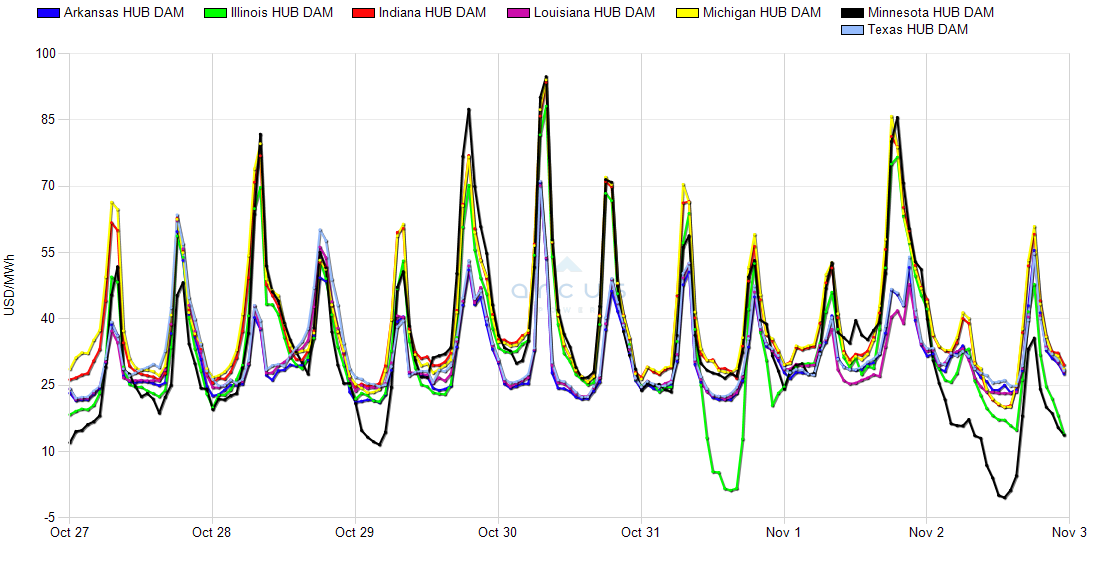Click the Oct 27 x-axis date label
The image size is (1100, 570).
pyautogui.click(x=69, y=533)
